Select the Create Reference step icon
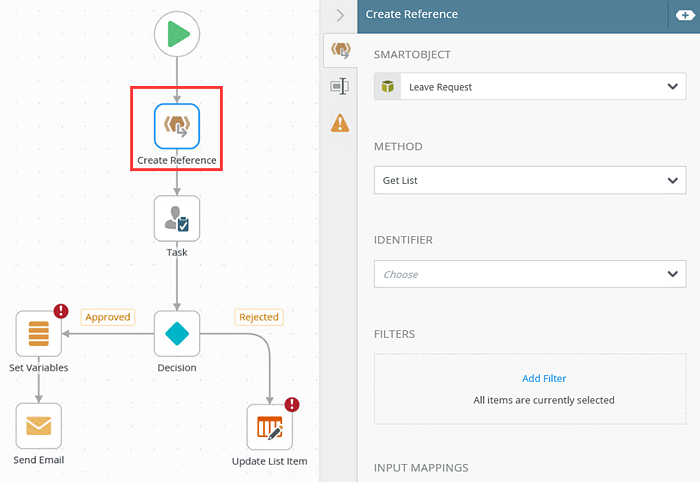The height and width of the screenshot is (482, 700). [x=177, y=126]
